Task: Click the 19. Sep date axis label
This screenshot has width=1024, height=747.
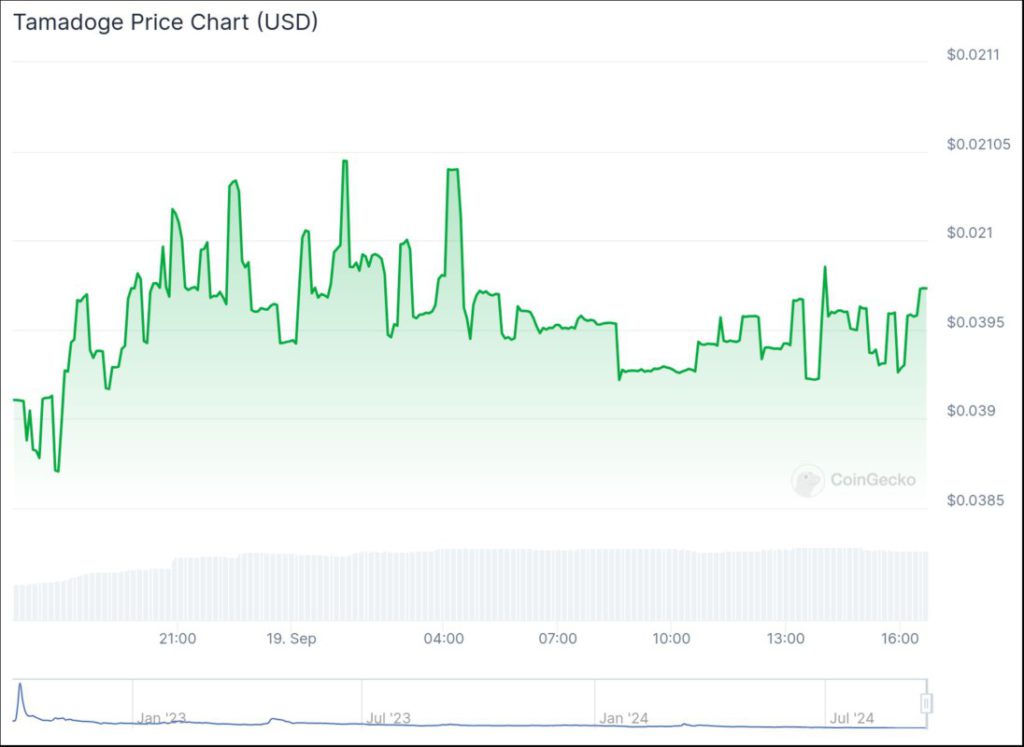Action: [293, 639]
